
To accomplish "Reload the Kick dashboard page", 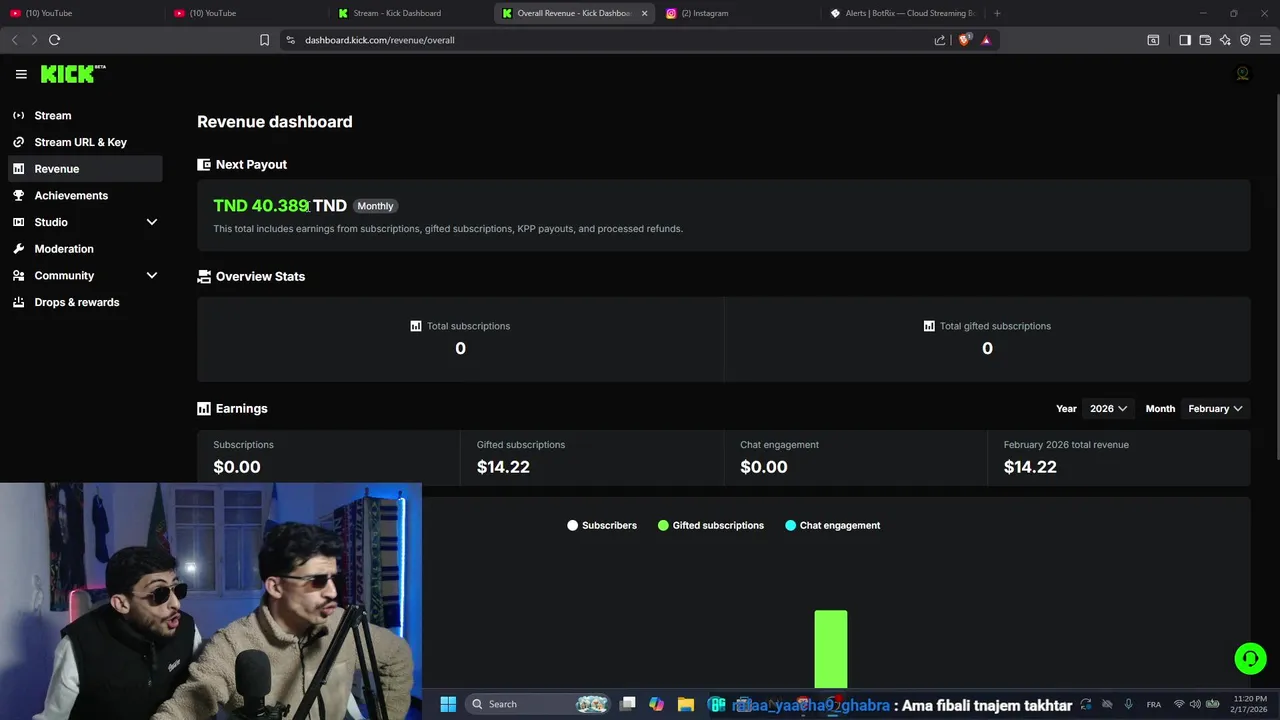I will pos(54,40).
